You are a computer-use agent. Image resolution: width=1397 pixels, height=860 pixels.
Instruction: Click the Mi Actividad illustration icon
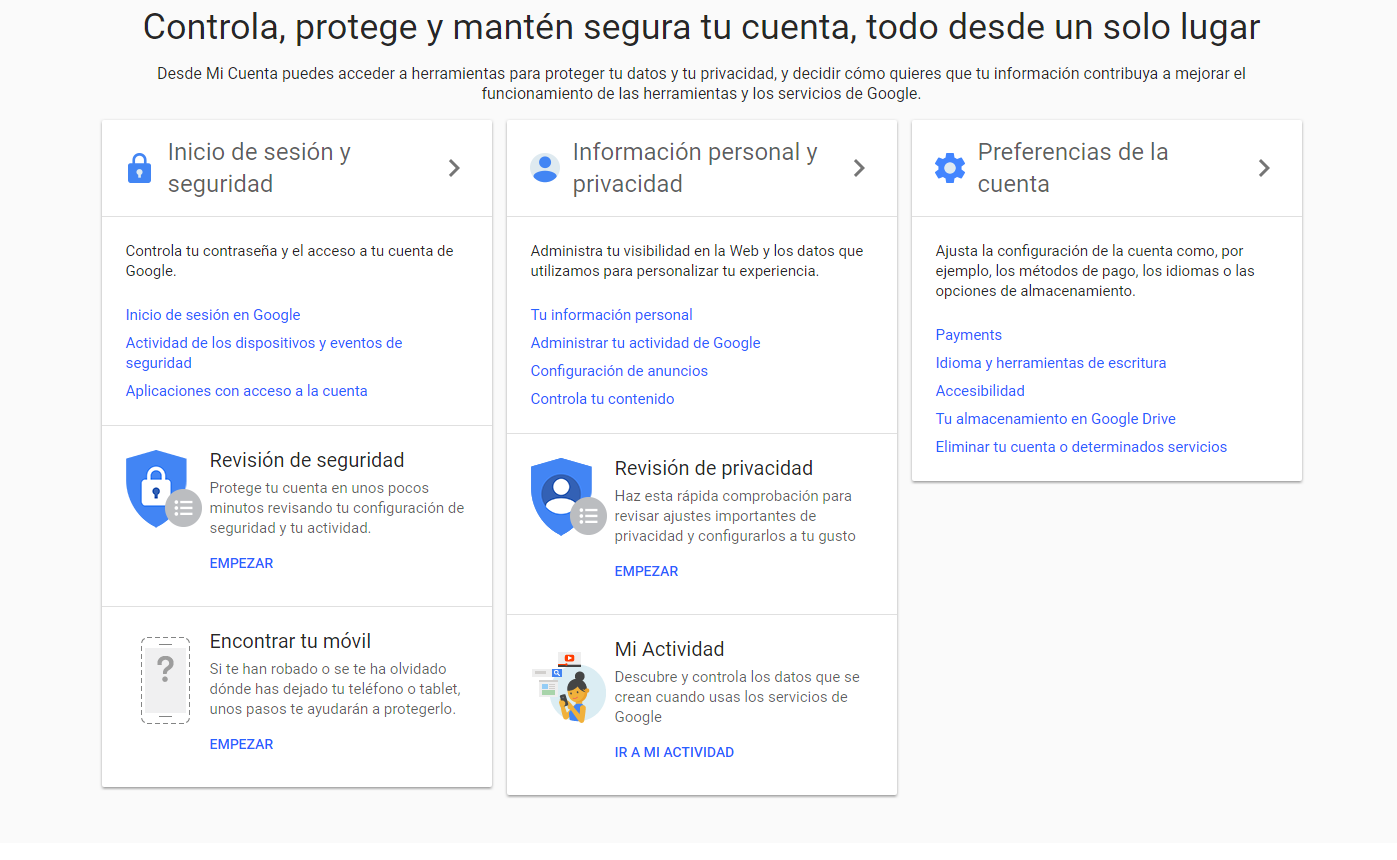(x=569, y=687)
